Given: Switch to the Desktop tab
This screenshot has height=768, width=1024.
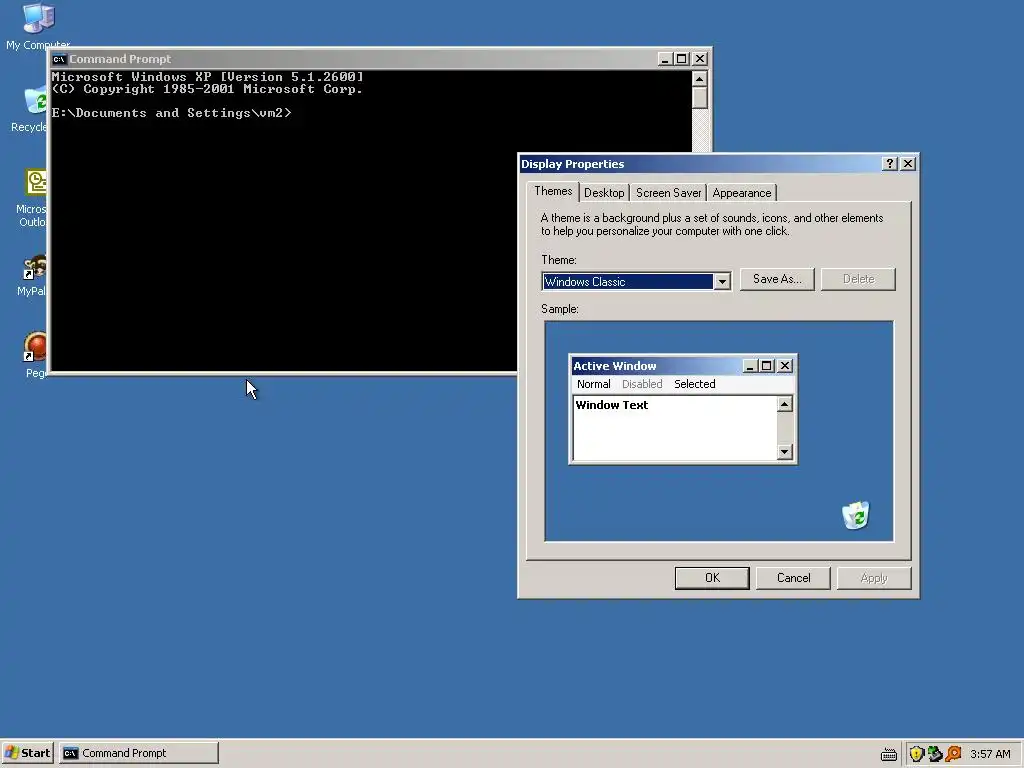Looking at the screenshot, I should pos(604,193).
